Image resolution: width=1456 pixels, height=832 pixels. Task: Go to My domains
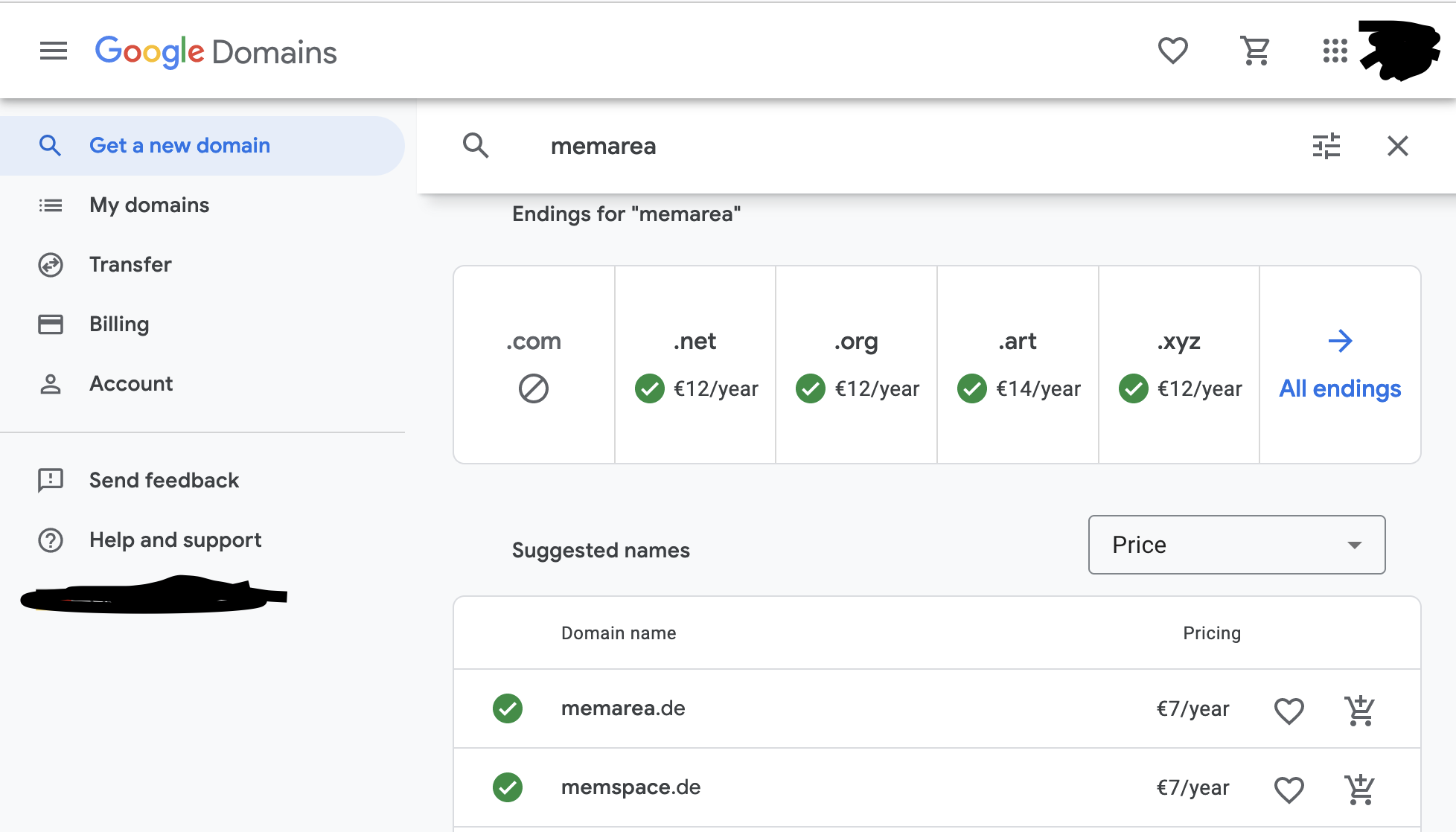149,205
